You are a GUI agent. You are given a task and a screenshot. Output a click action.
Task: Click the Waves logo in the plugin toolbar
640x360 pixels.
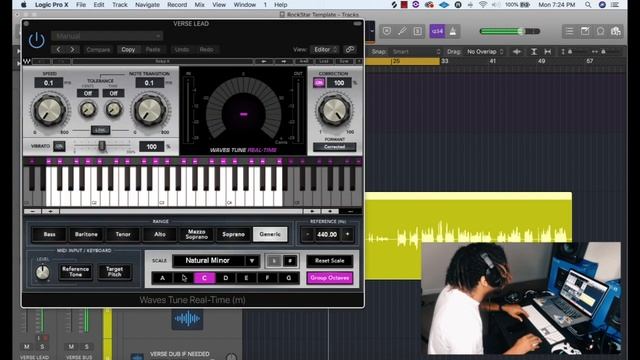pos(27,61)
